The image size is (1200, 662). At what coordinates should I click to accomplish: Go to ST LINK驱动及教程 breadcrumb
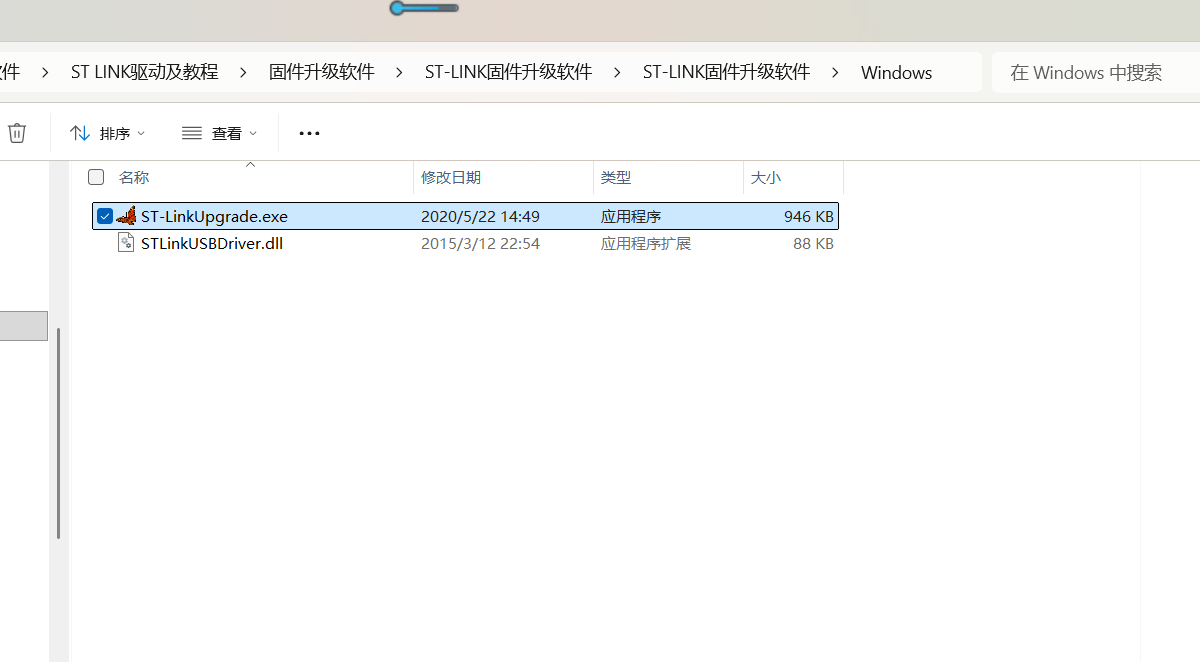[144, 72]
